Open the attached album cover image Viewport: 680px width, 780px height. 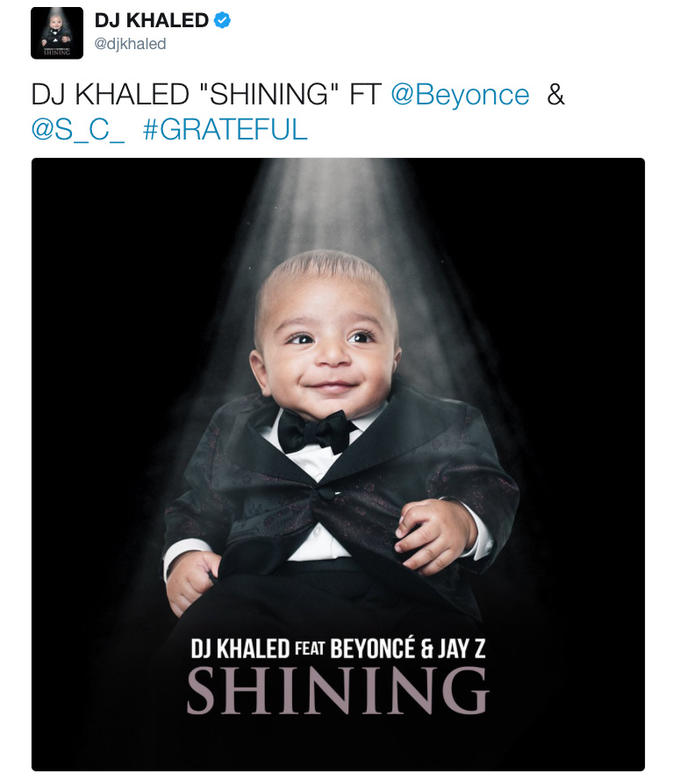[x=338, y=464]
